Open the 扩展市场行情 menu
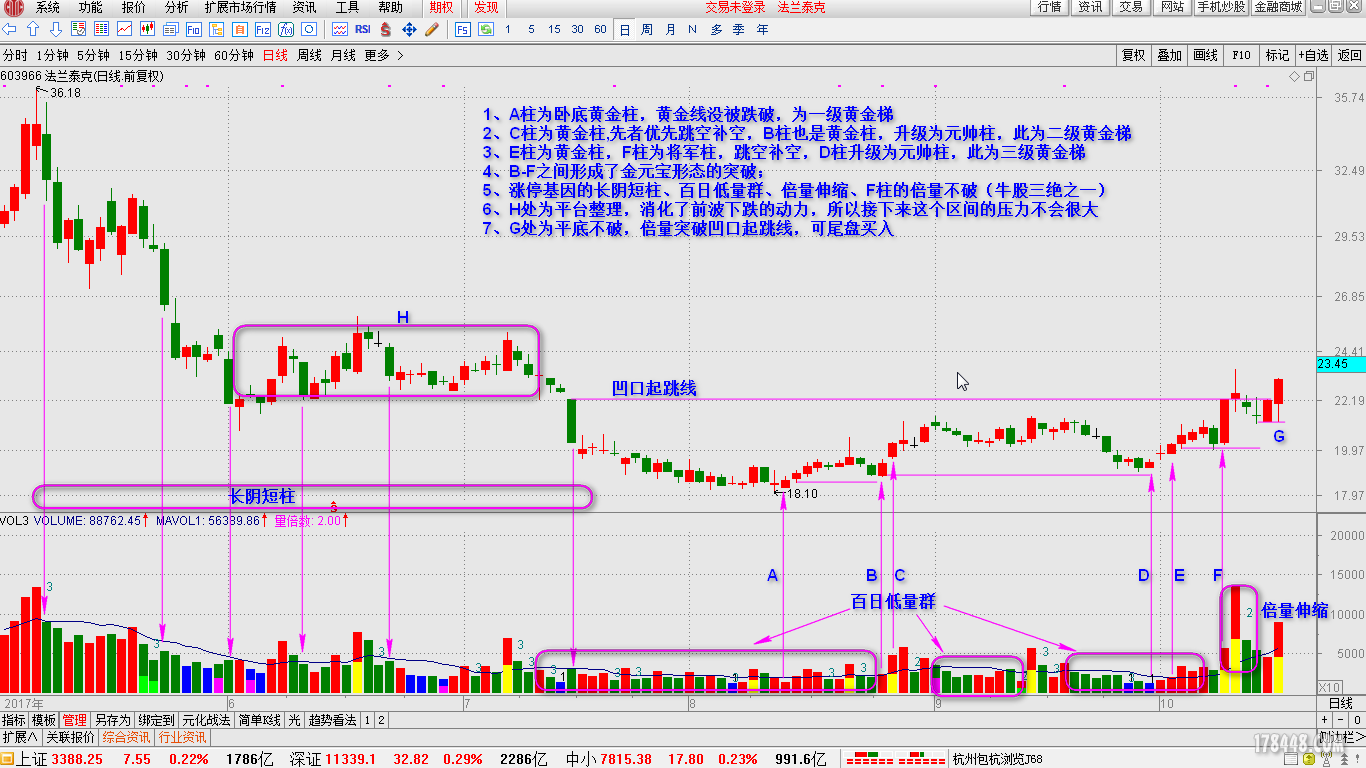This screenshot has width=1366, height=768. tap(240, 7)
